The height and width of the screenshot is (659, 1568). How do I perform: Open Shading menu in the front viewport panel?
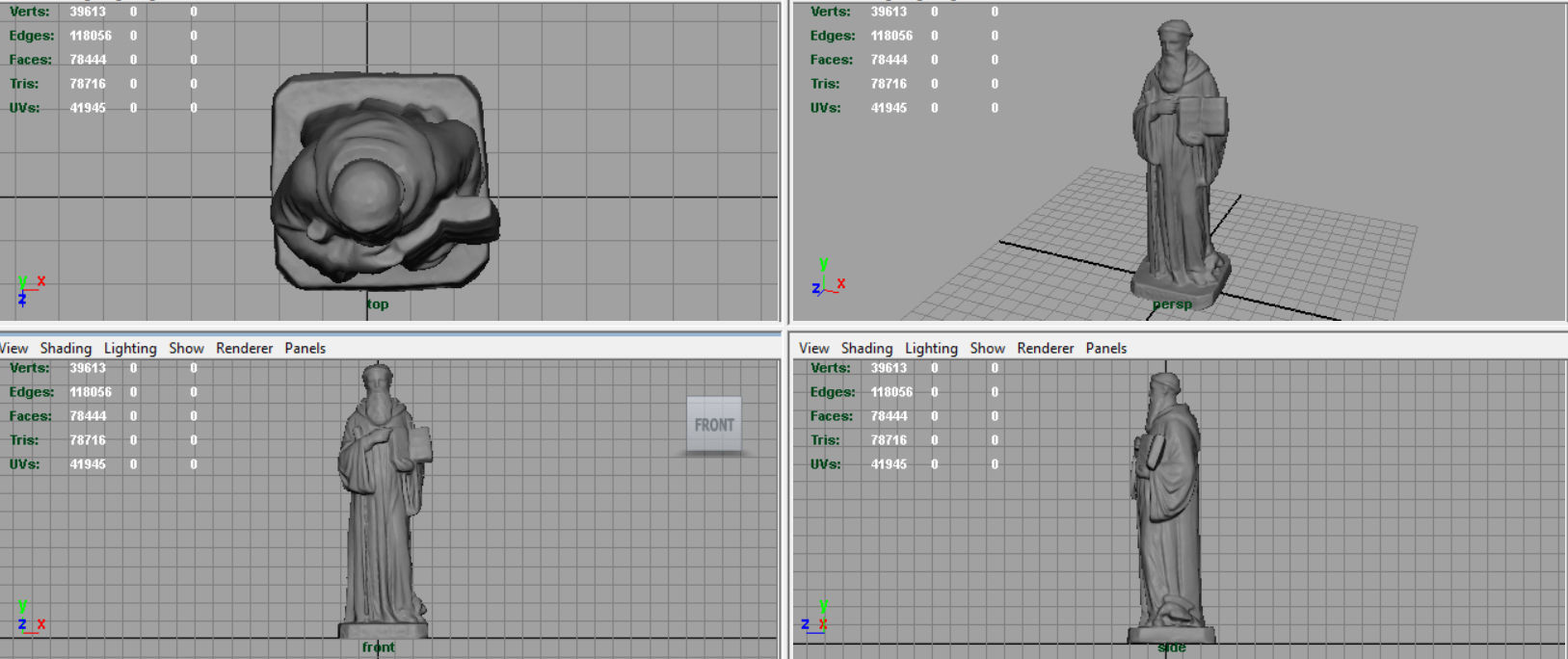tap(66, 348)
